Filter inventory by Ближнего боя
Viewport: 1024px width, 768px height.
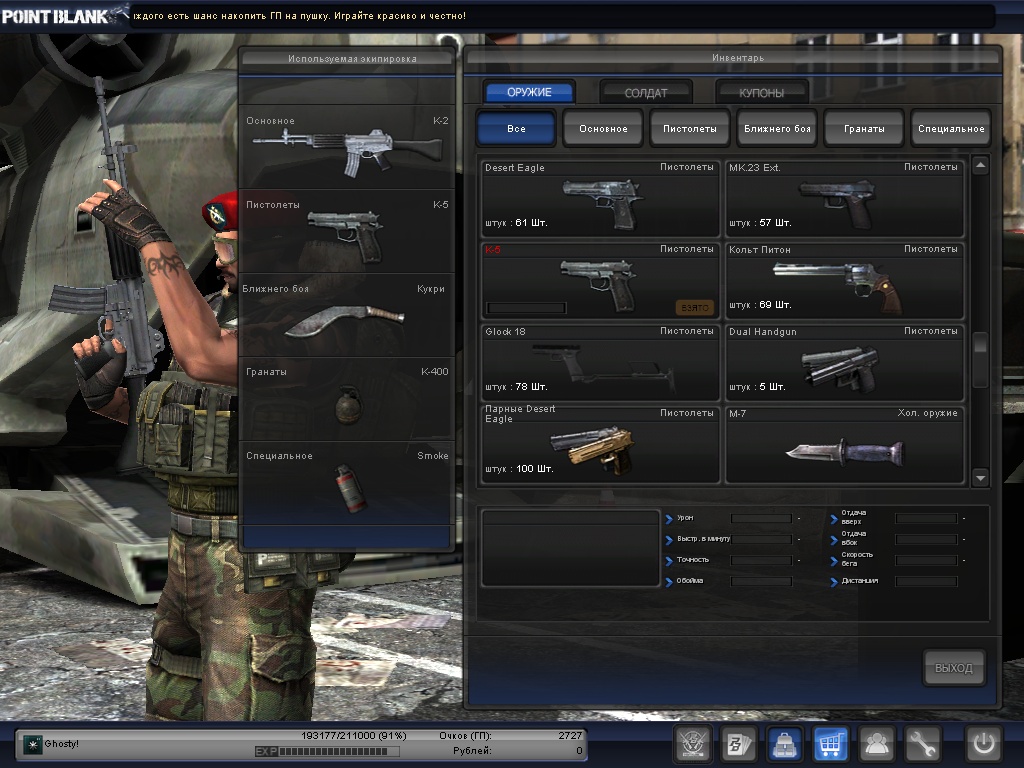[x=777, y=129]
